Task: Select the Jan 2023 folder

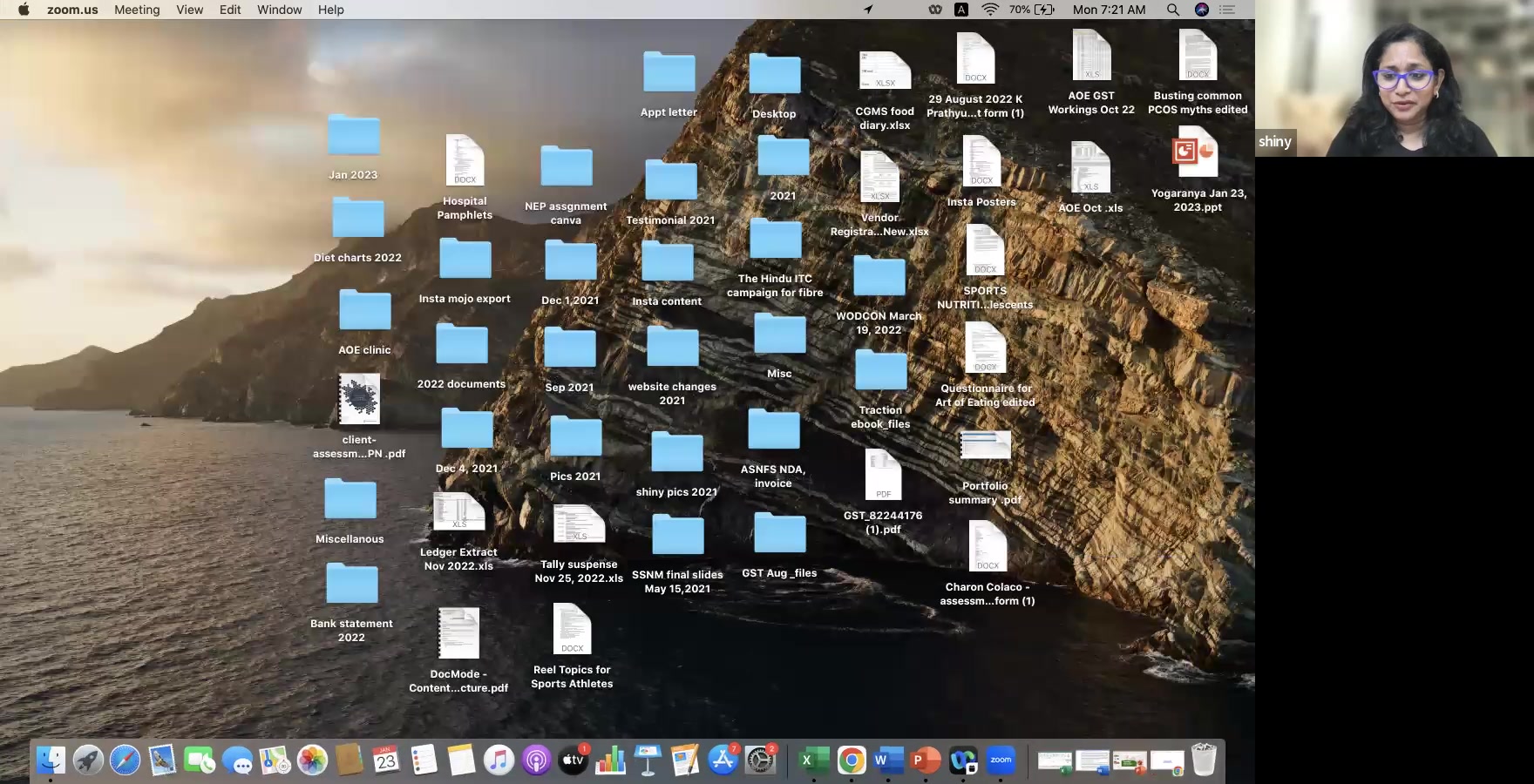Action: [353, 147]
